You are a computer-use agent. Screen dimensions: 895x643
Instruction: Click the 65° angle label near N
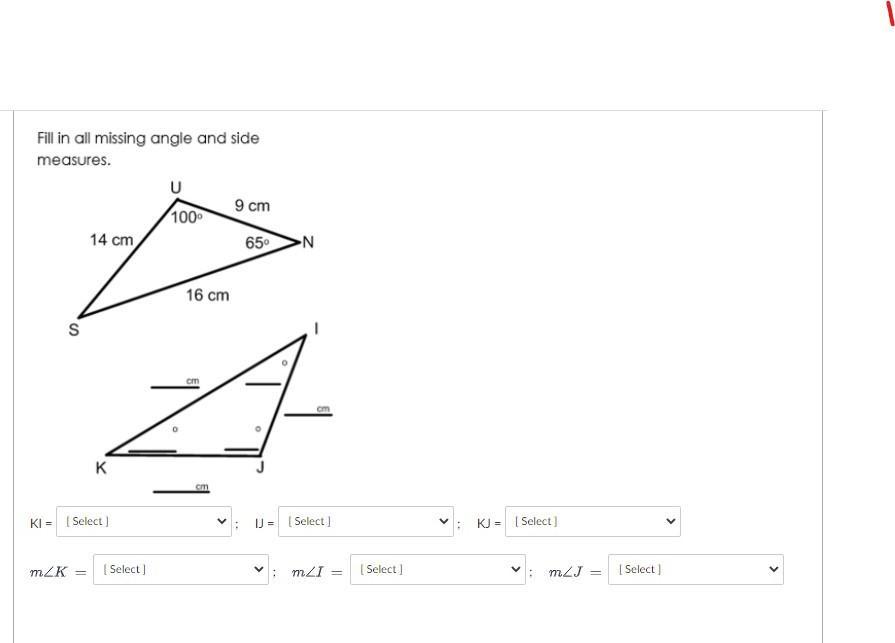coord(257,243)
